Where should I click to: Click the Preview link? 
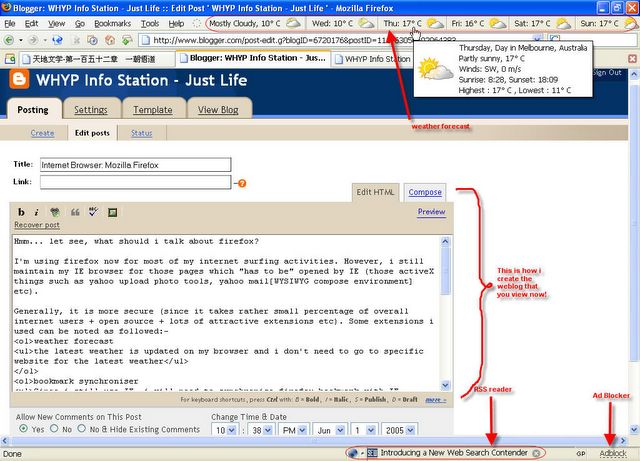click(x=431, y=212)
